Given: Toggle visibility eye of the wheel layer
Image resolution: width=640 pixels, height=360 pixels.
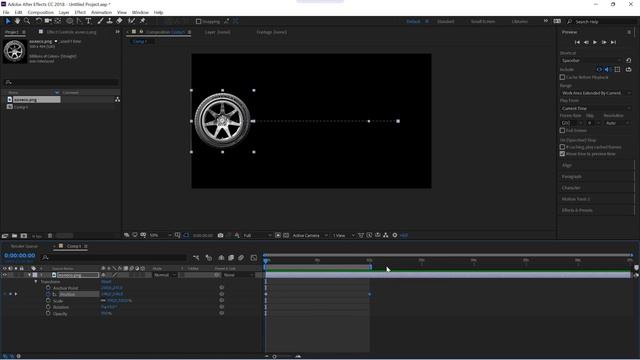Looking at the screenshot, I should point(4,275).
